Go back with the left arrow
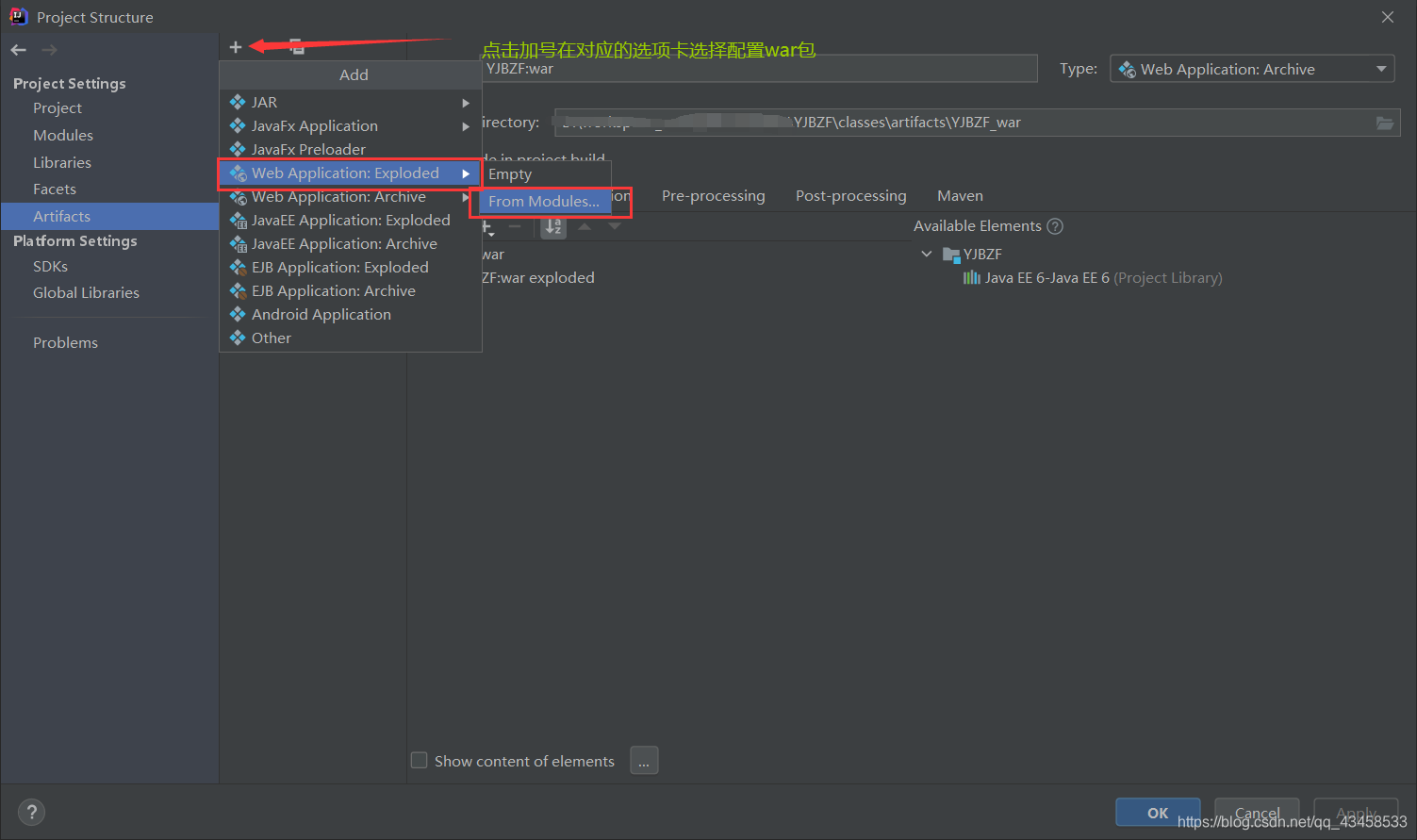Screen dimensions: 1417x840 [x=19, y=50]
